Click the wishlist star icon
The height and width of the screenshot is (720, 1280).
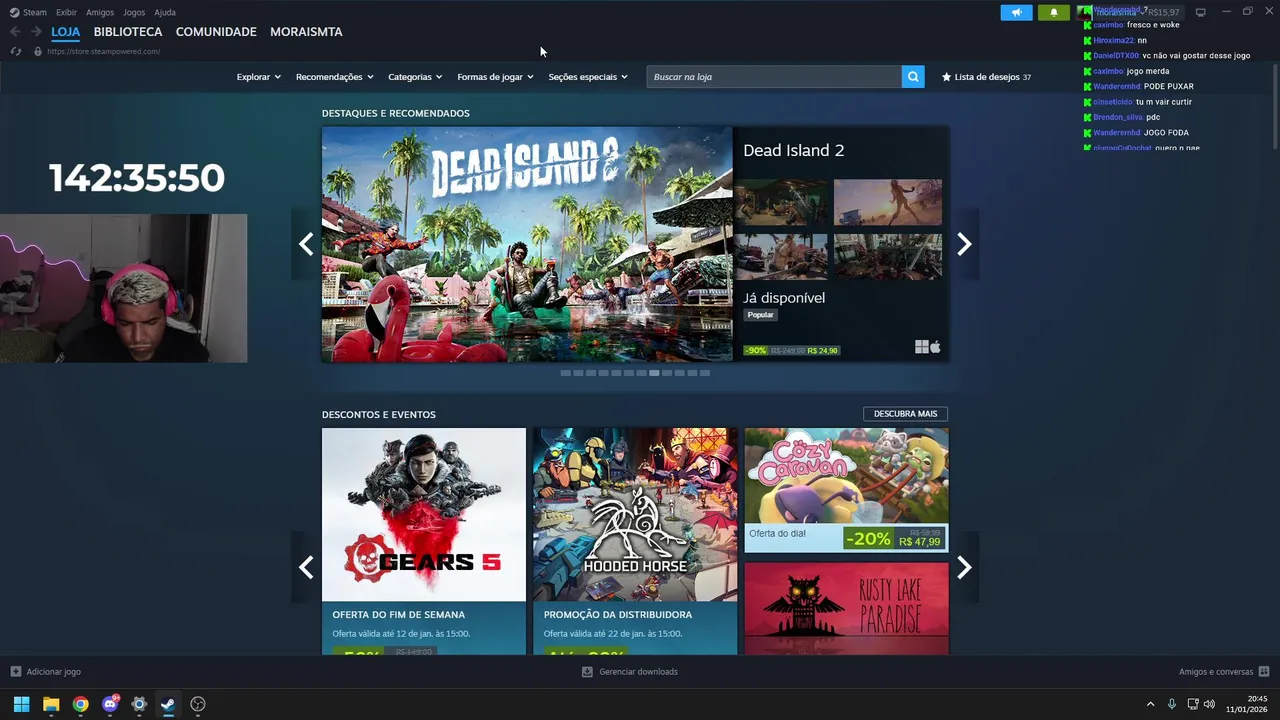point(946,77)
